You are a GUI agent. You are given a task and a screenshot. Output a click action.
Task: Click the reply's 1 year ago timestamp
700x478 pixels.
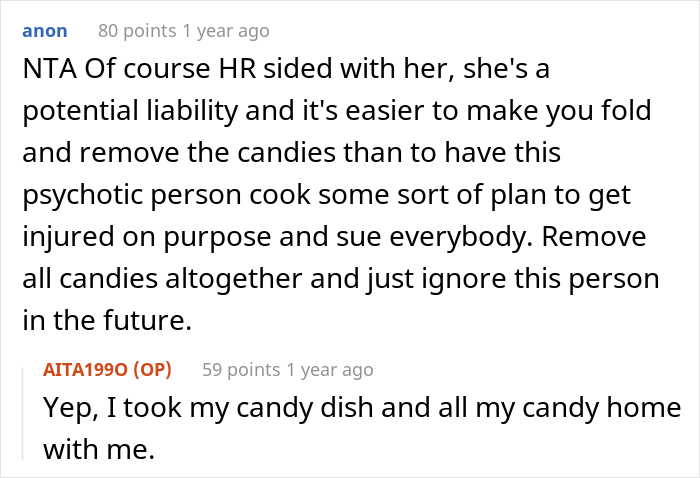pos(328,370)
